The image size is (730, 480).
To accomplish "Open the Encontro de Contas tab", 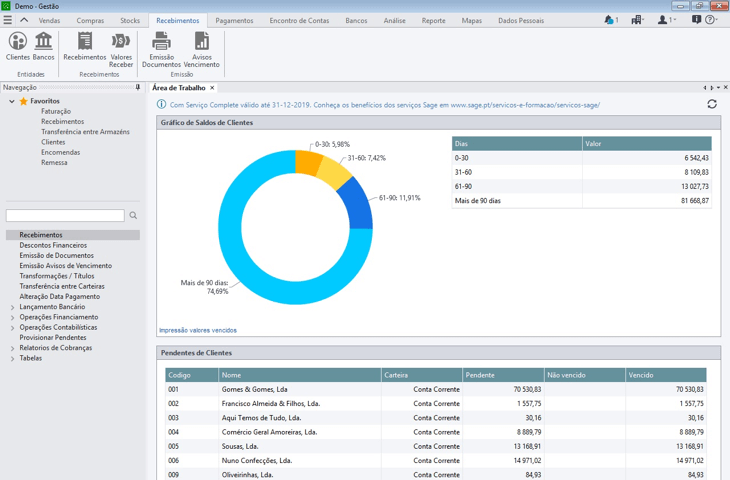I will point(299,20).
